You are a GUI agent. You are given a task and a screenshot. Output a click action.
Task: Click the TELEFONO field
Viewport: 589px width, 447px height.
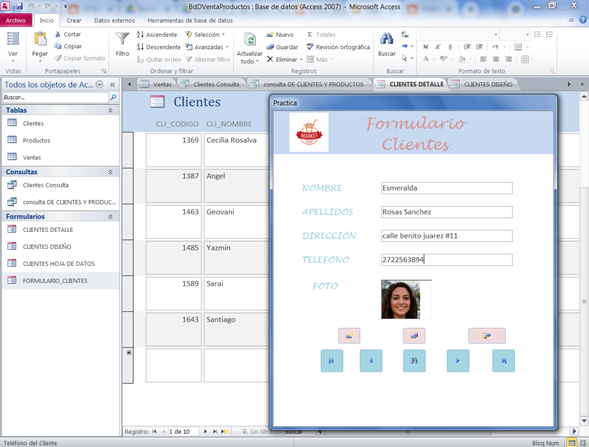(x=447, y=260)
